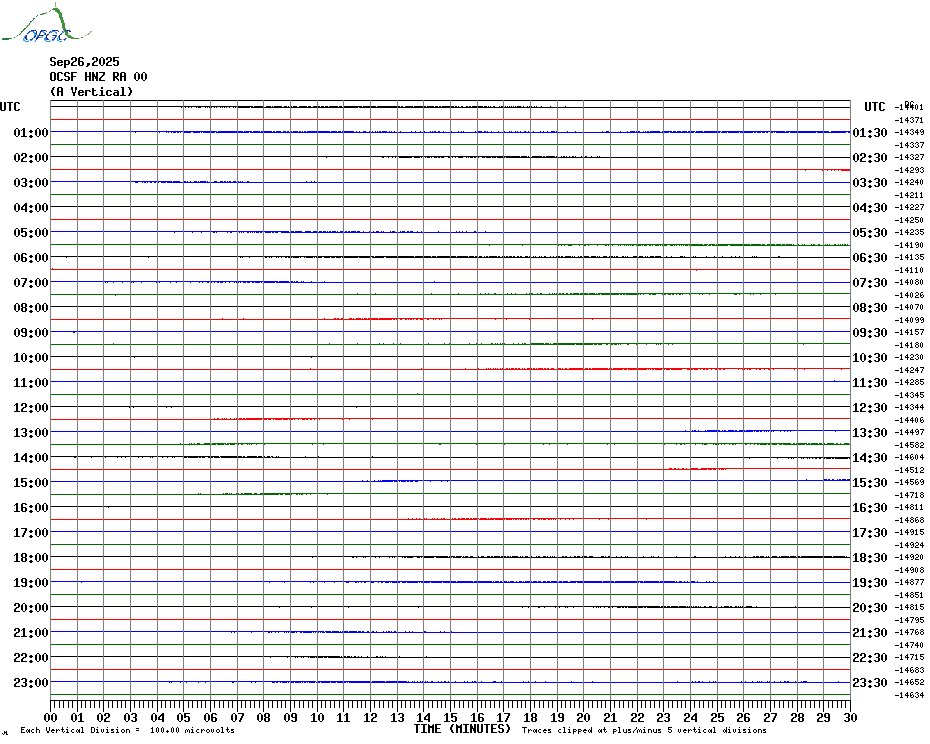Click the Each Vertical Division scale note
Image resolution: width=930 pixels, height=744 pixels.
[x=128, y=730]
